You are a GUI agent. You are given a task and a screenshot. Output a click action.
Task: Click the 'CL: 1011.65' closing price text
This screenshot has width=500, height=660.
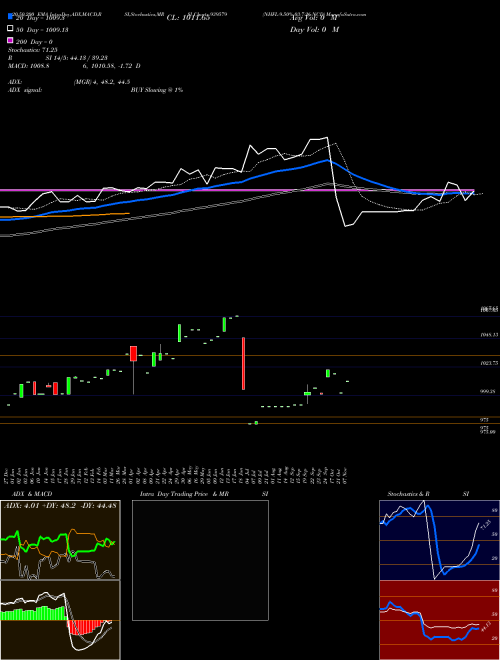pyautogui.click(x=188, y=18)
